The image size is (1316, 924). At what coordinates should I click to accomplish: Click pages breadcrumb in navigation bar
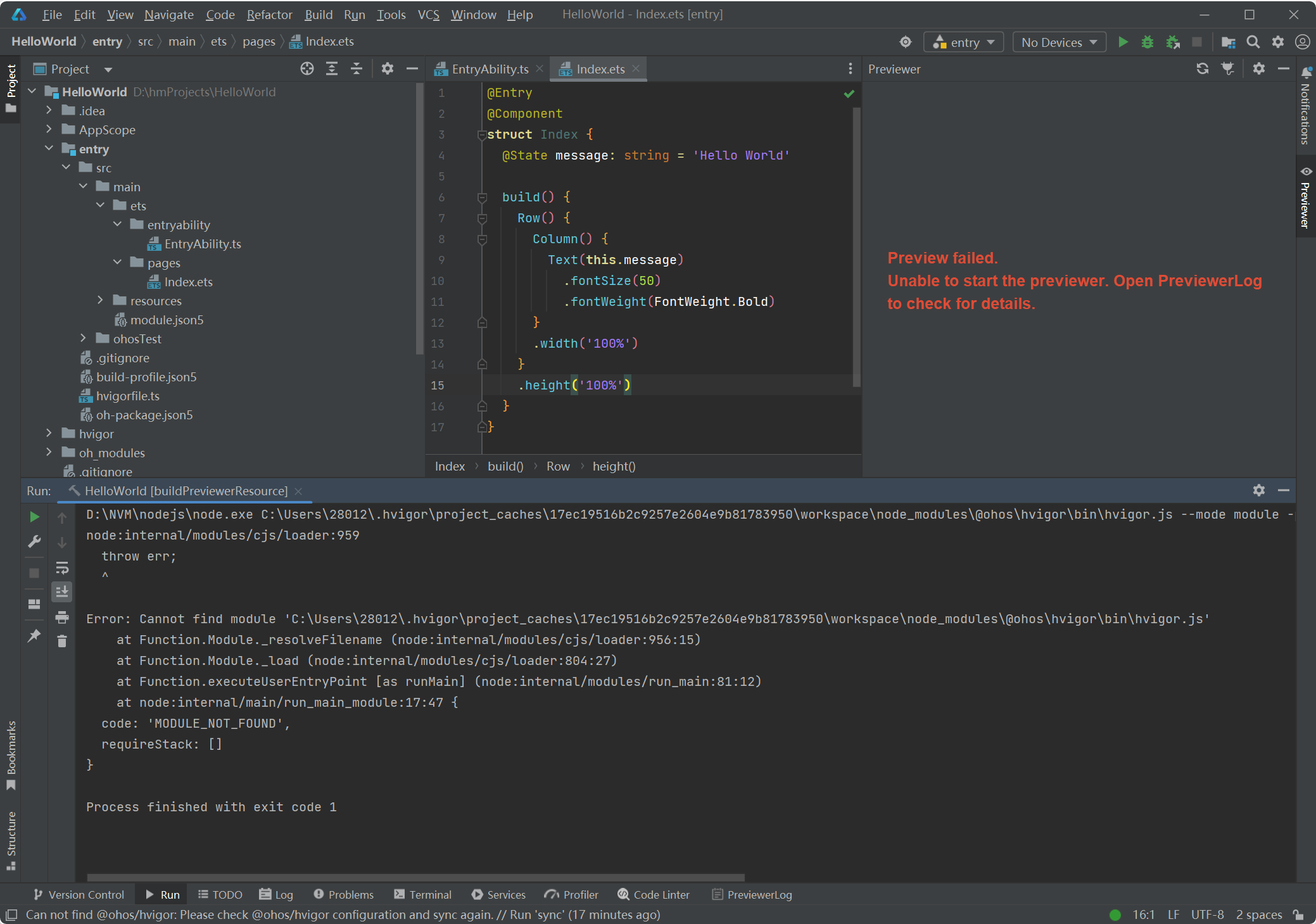pyautogui.click(x=258, y=42)
